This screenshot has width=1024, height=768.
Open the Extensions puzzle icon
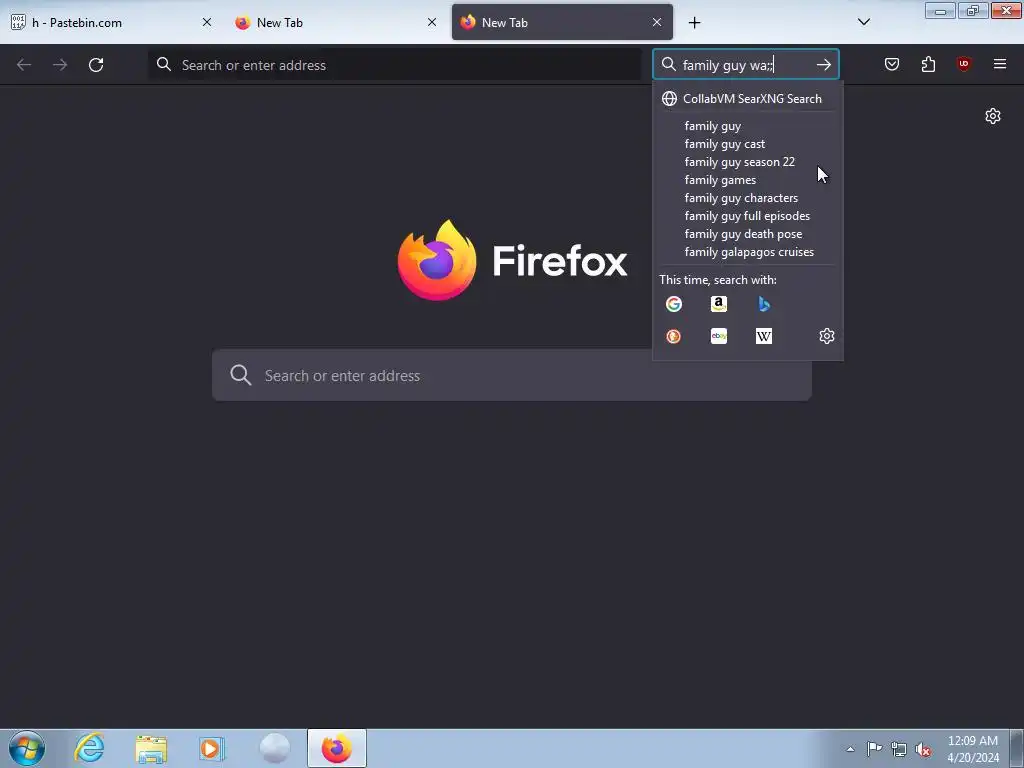[x=928, y=64]
